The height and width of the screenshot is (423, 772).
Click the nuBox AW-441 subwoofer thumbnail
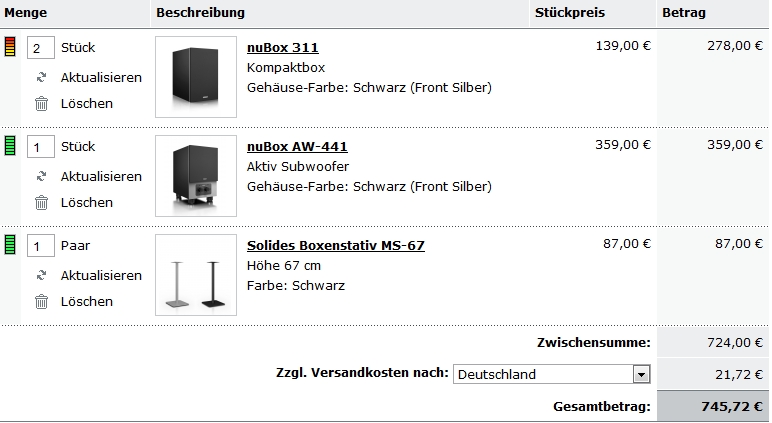click(x=196, y=176)
